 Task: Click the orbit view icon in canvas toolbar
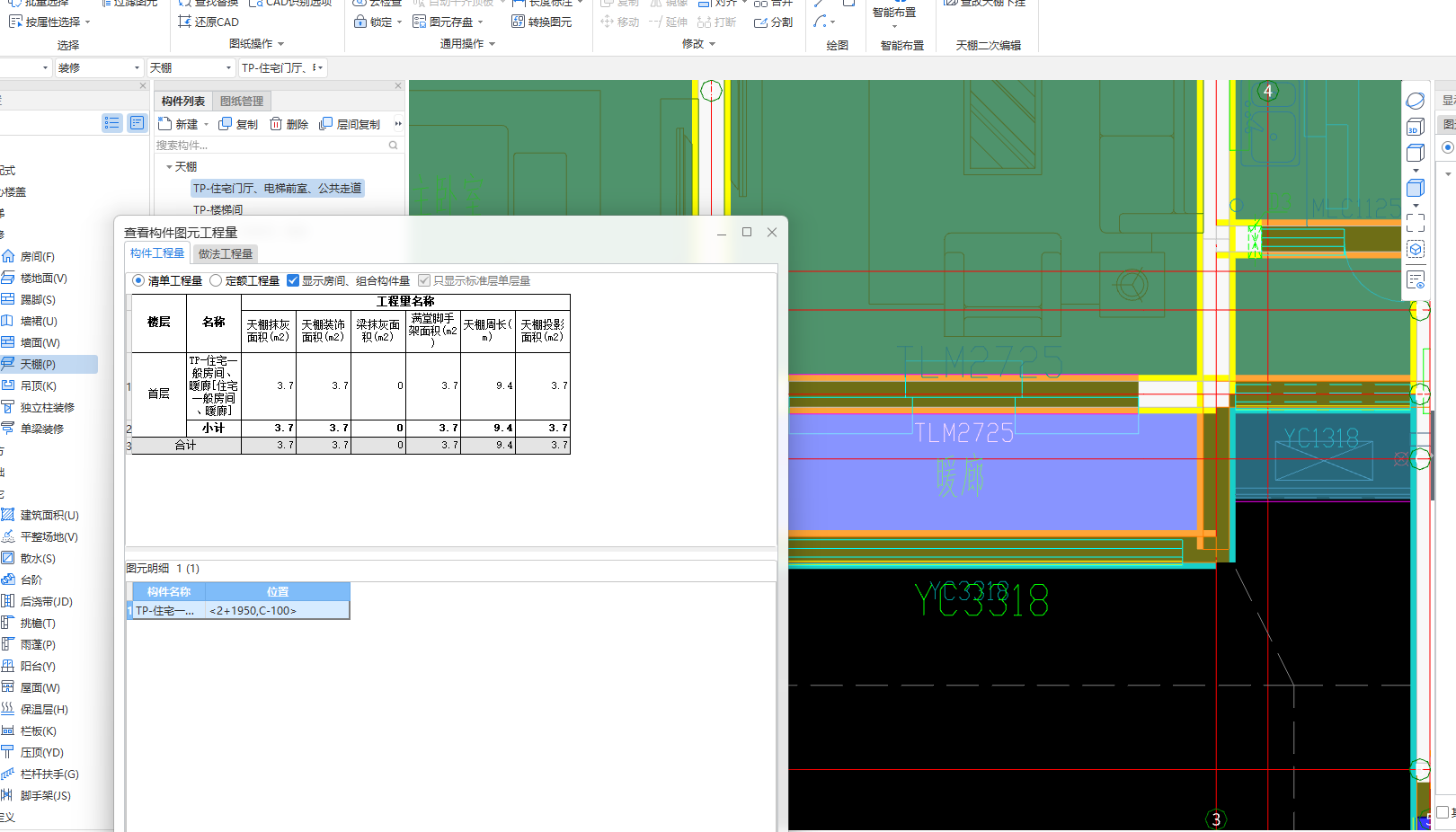coord(1416,101)
